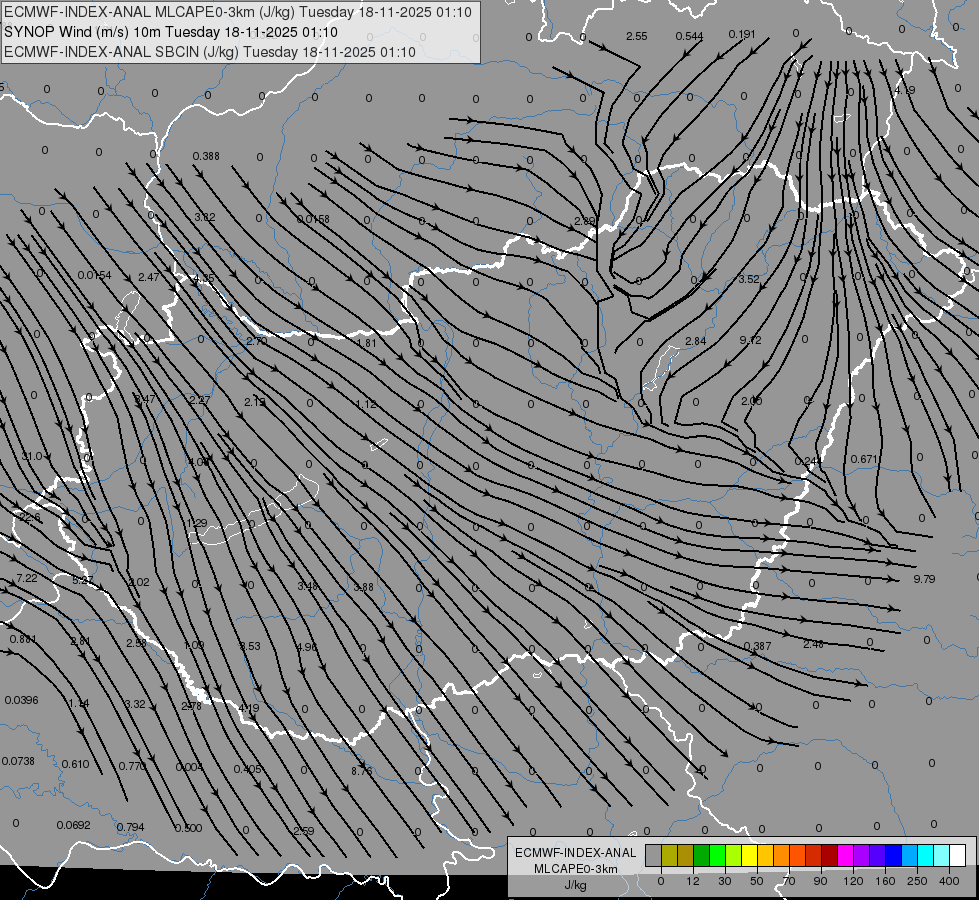
Task: Click the map value 2.55
Action: coord(637,36)
